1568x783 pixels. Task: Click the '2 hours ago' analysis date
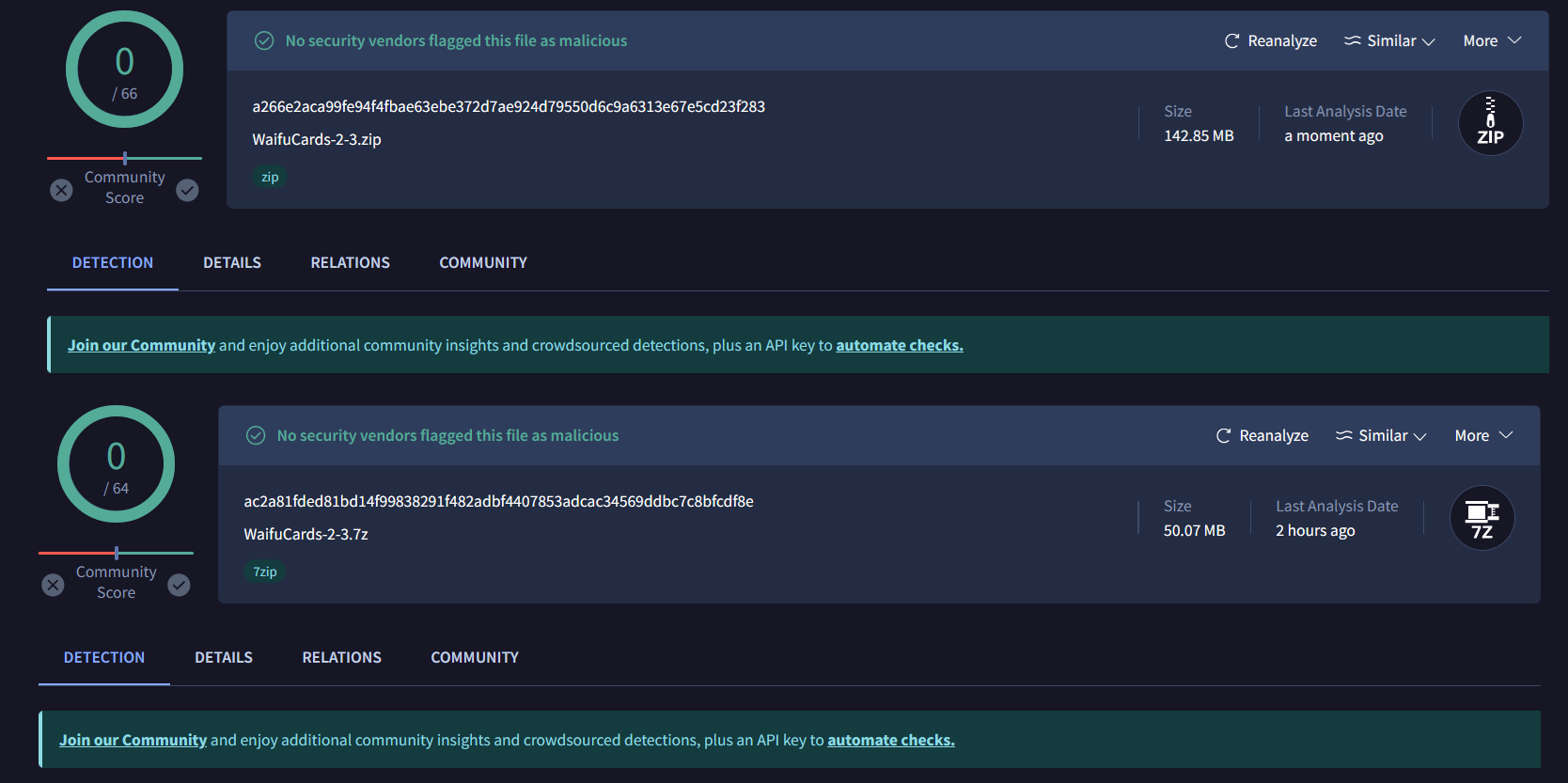(x=1315, y=530)
